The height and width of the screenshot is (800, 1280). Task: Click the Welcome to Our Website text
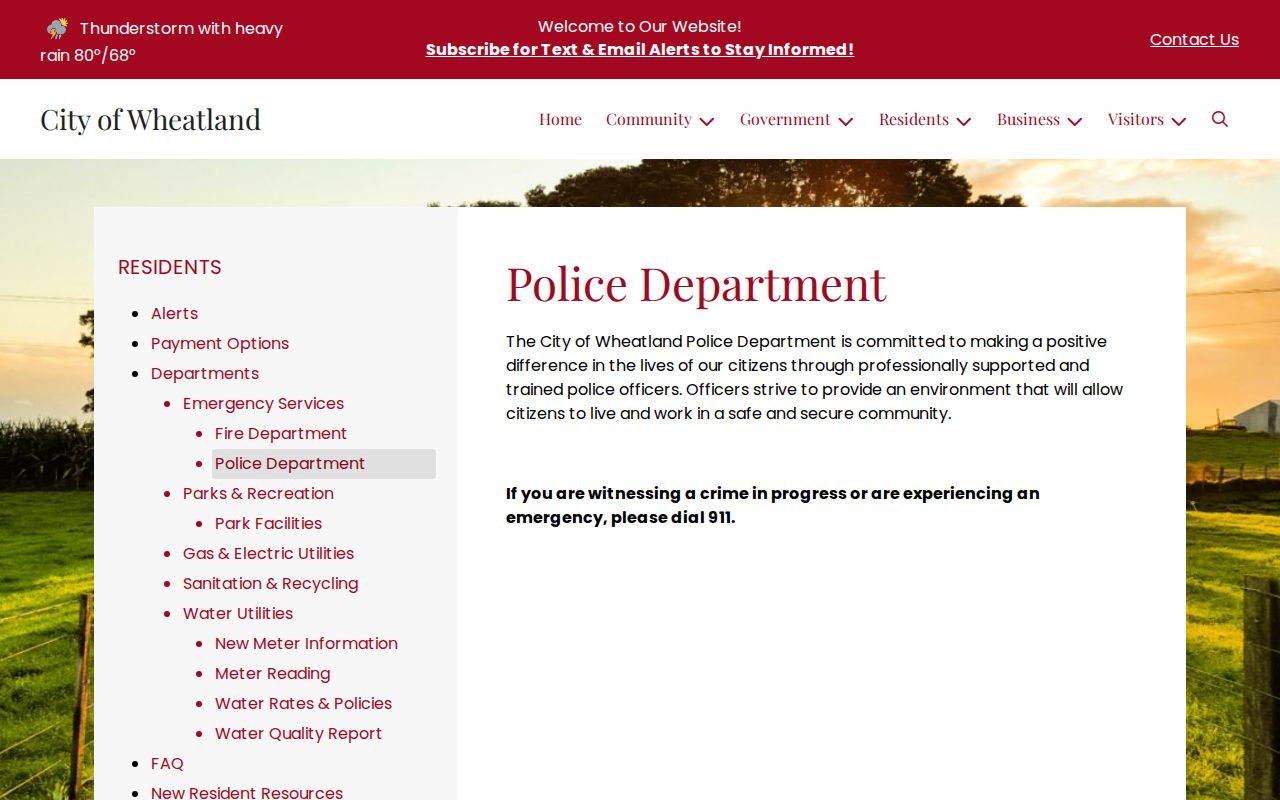tap(640, 26)
